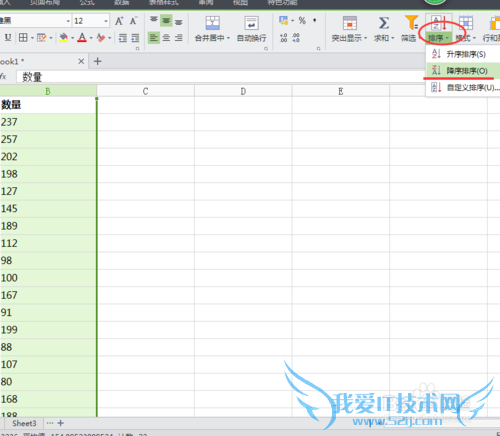Open the font name dropdown
The image size is (500, 436).
coord(68,21)
